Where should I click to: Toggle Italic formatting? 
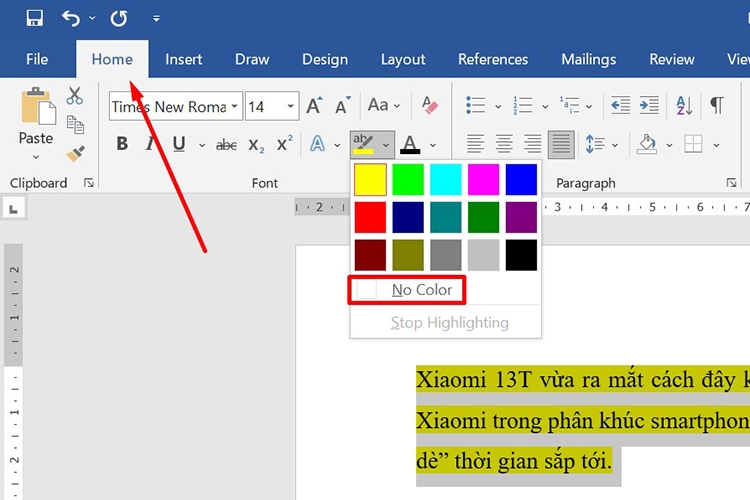[x=150, y=144]
